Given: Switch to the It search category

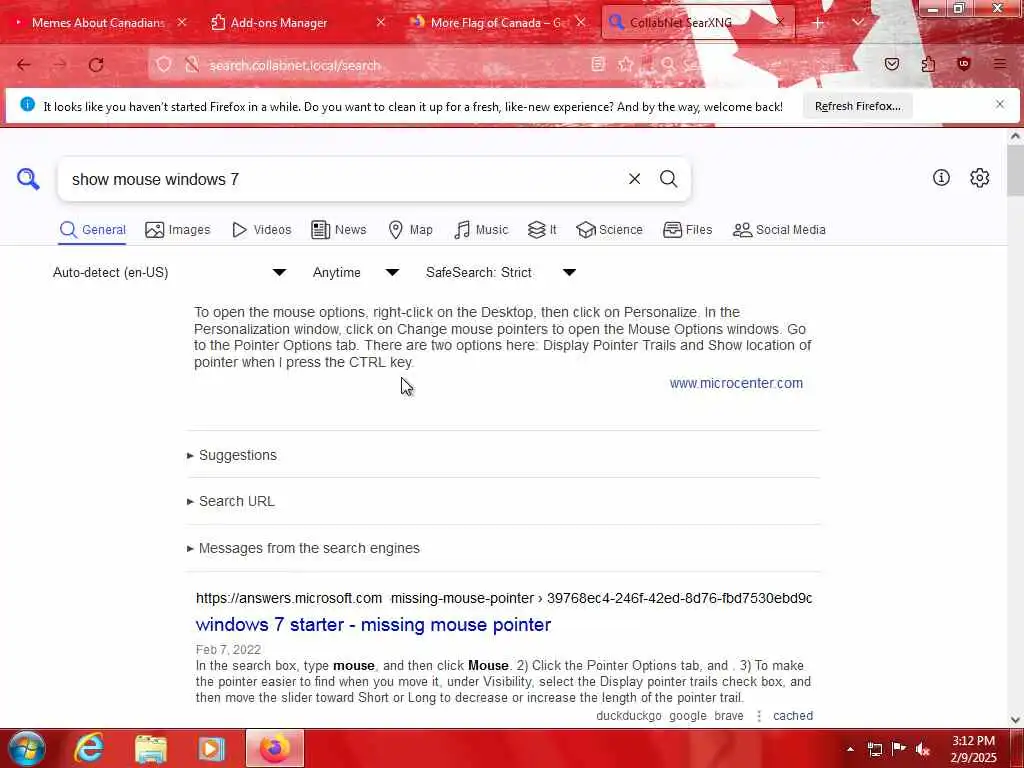Looking at the screenshot, I should coord(542,230).
